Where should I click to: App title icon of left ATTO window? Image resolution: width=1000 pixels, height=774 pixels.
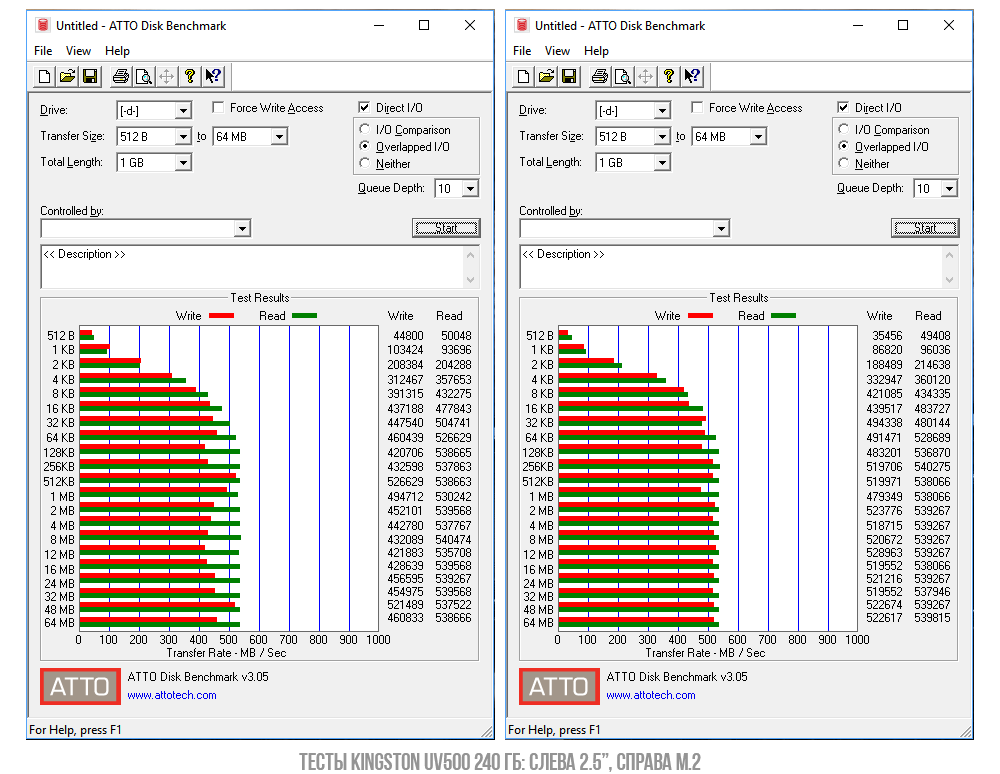pos(43,26)
